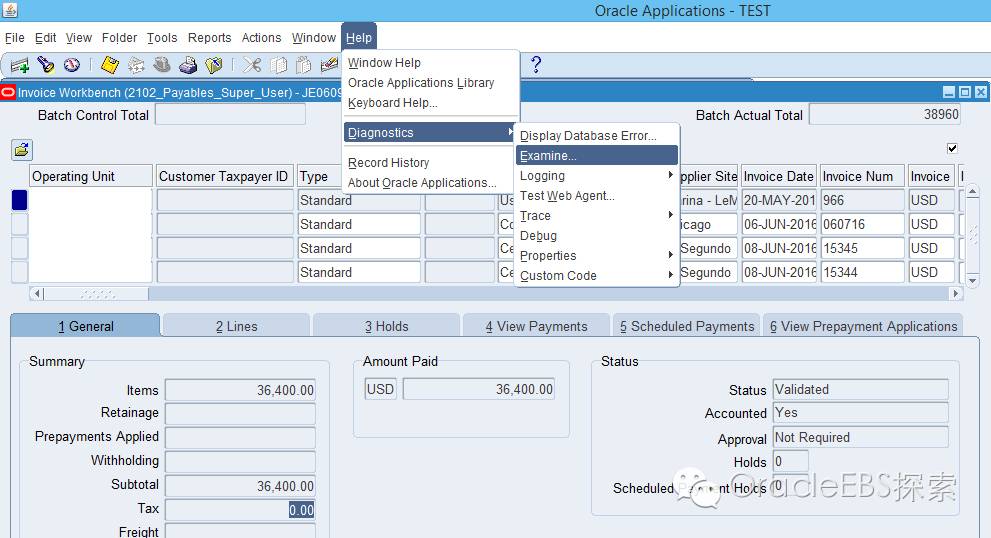Open the Tools menu

click(x=162, y=38)
